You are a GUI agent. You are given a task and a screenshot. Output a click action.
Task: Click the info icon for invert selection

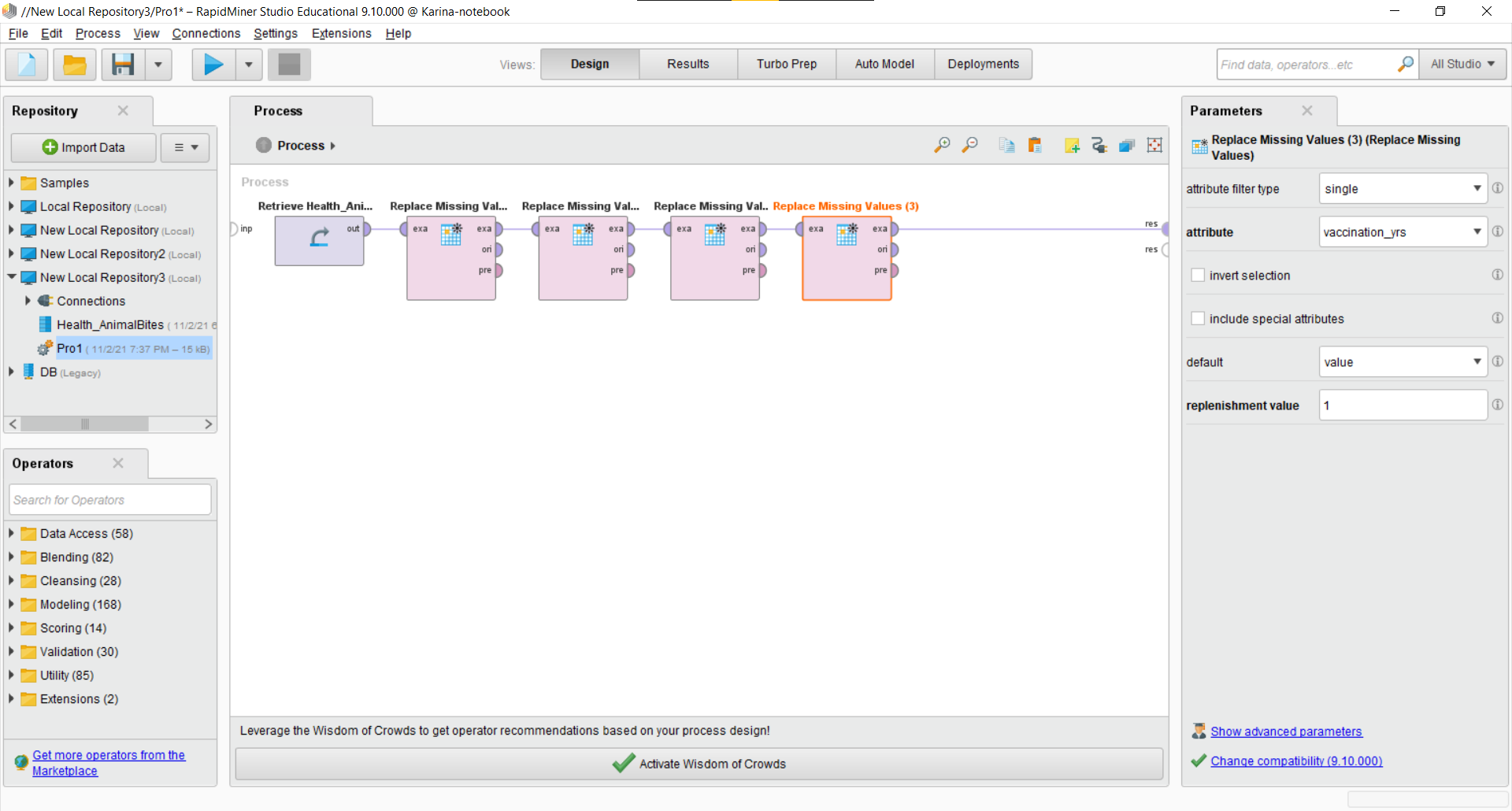pos(1497,275)
